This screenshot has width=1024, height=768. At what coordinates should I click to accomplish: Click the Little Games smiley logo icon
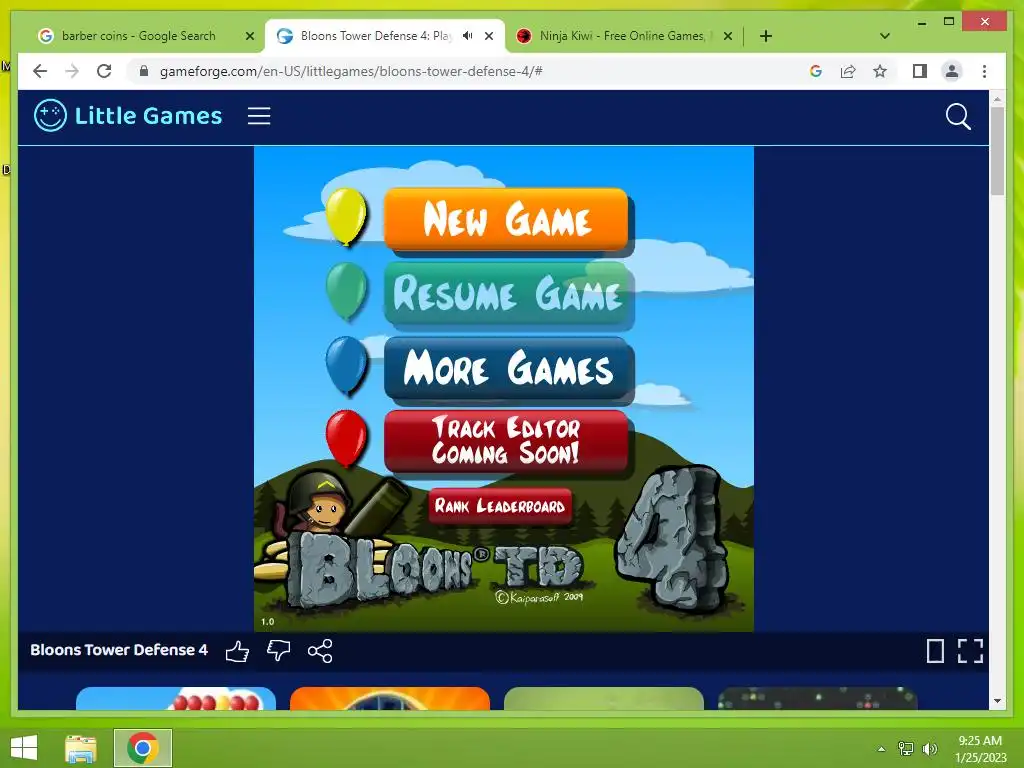(x=50, y=116)
